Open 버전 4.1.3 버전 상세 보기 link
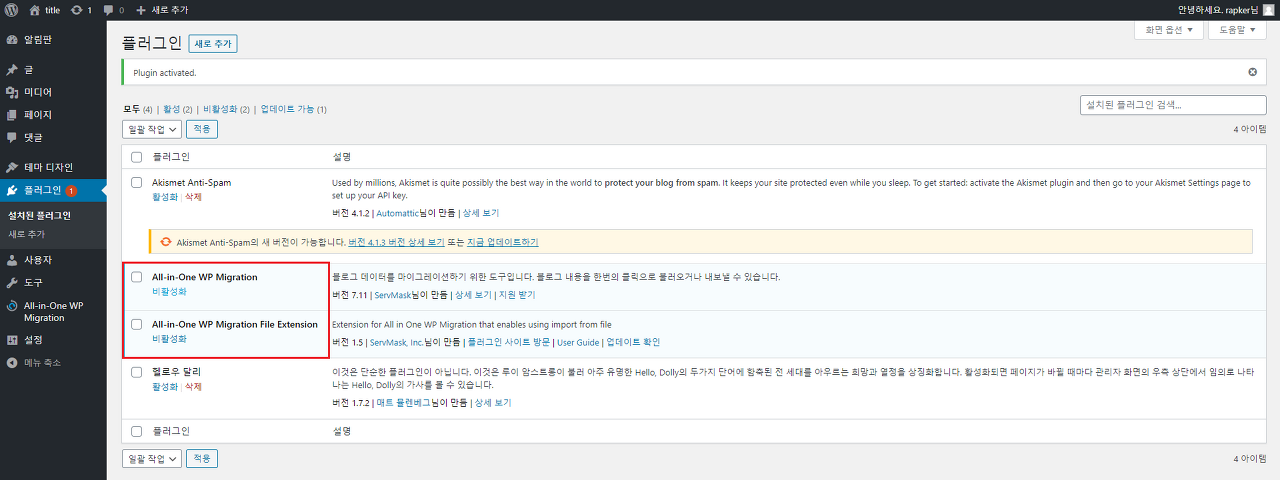 396,242
